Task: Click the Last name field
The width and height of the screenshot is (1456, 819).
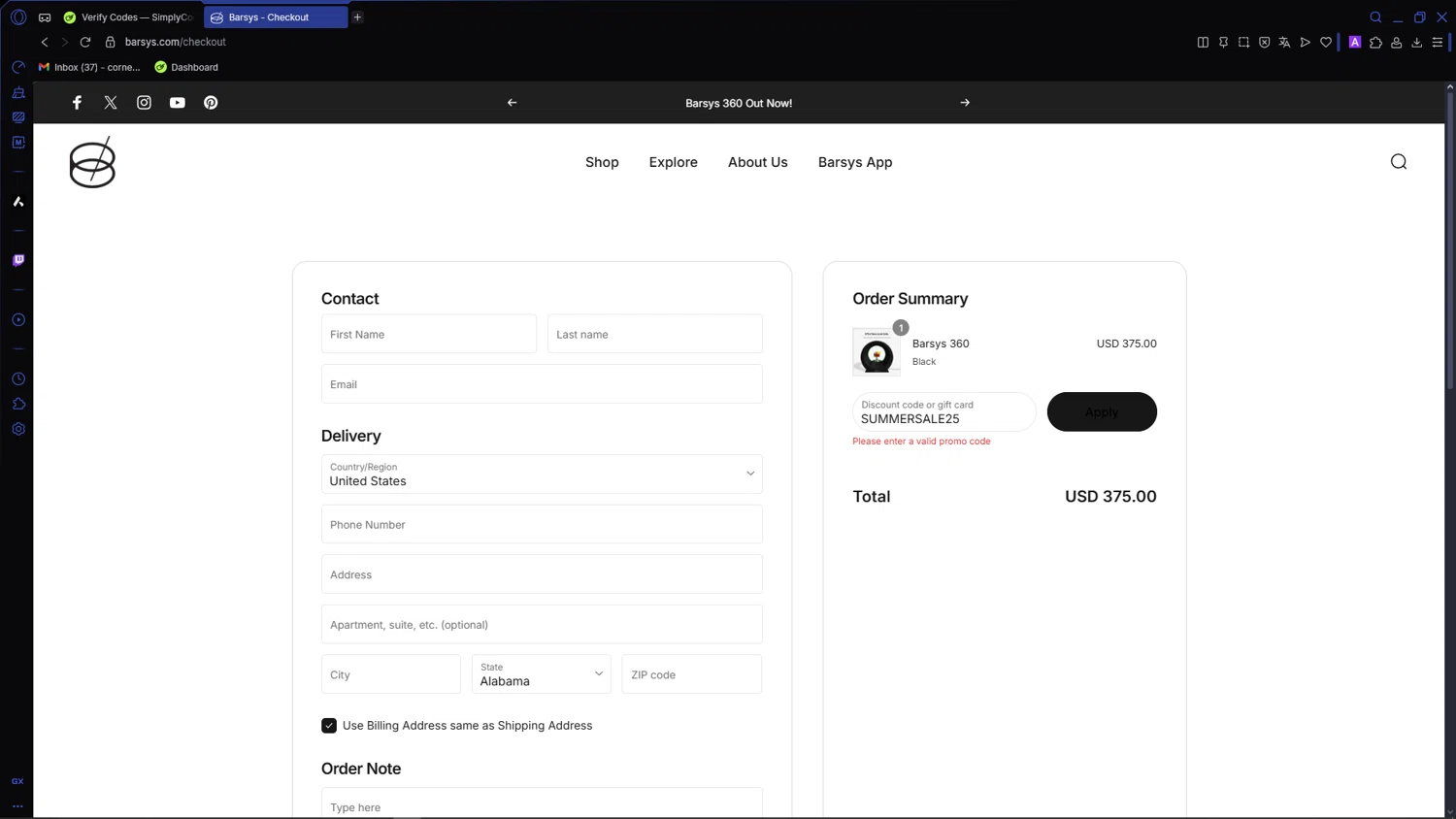Action: click(x=655, y=334)
